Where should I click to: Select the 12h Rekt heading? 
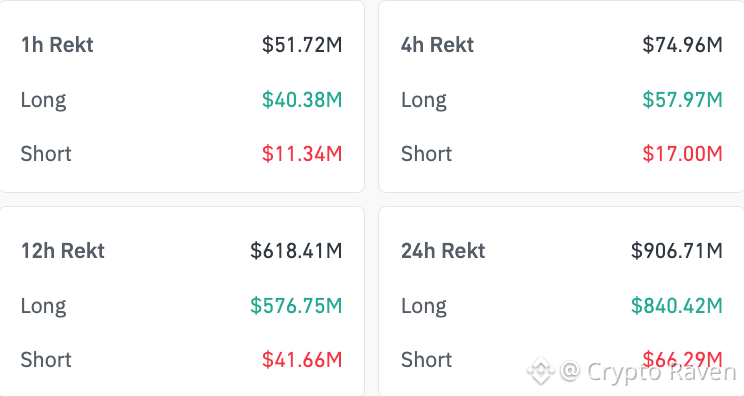(63, 250)
